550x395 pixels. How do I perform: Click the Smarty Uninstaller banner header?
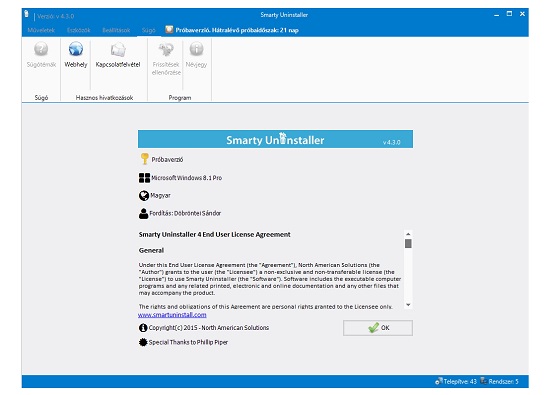pos(275,139)
